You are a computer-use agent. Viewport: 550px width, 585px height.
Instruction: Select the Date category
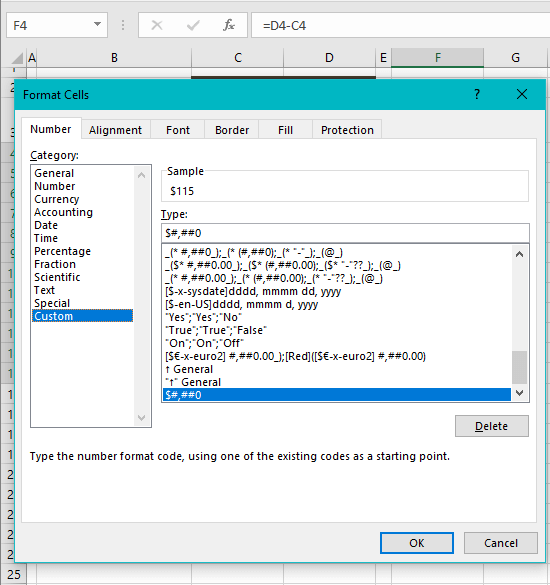pyautogui.click(x=82, y=225)
